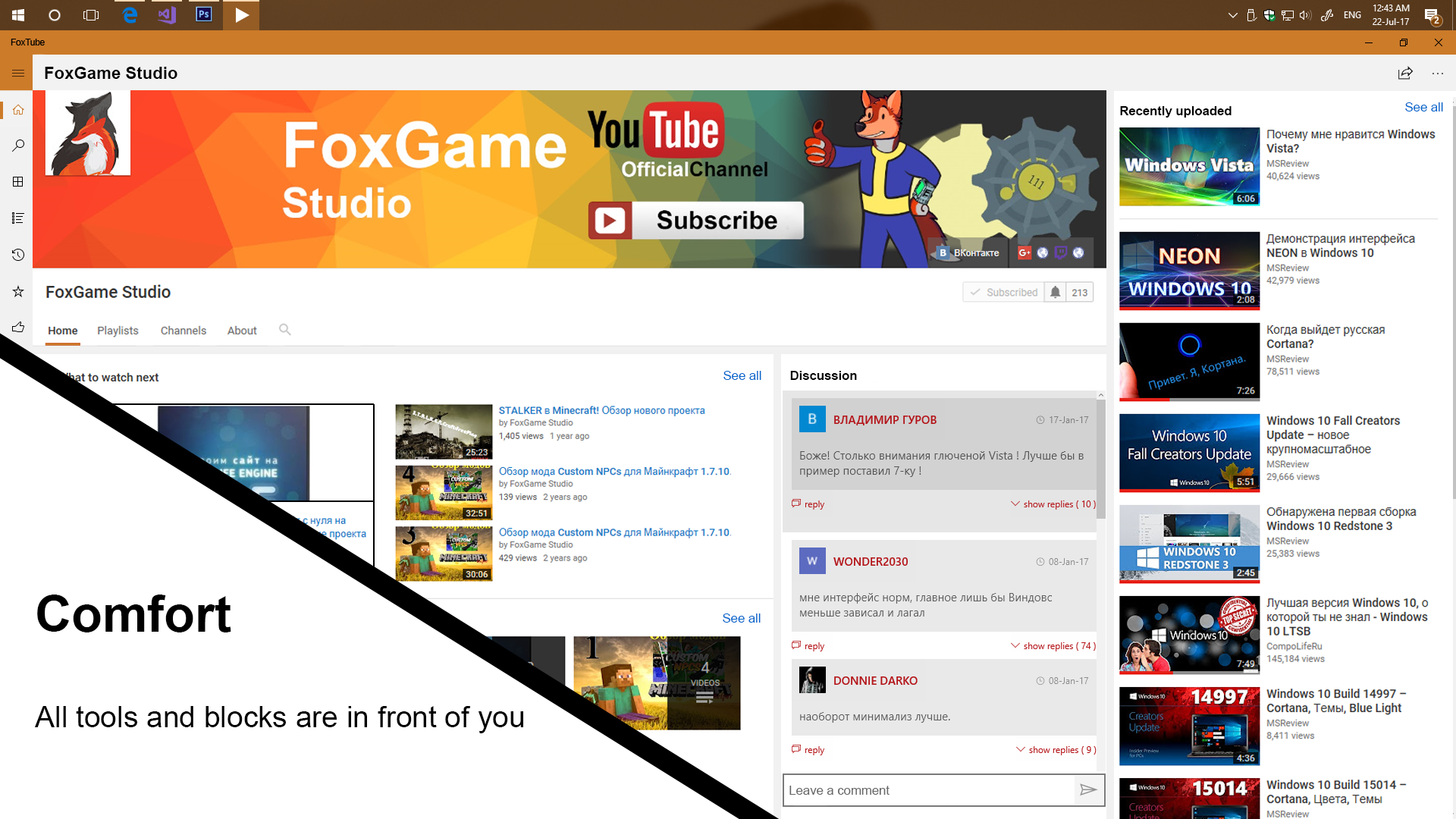Image resolution: width=1456 pixels, height=819 pixels.
Task: Switch to the Playlists tab
Action: pos(118,331)
